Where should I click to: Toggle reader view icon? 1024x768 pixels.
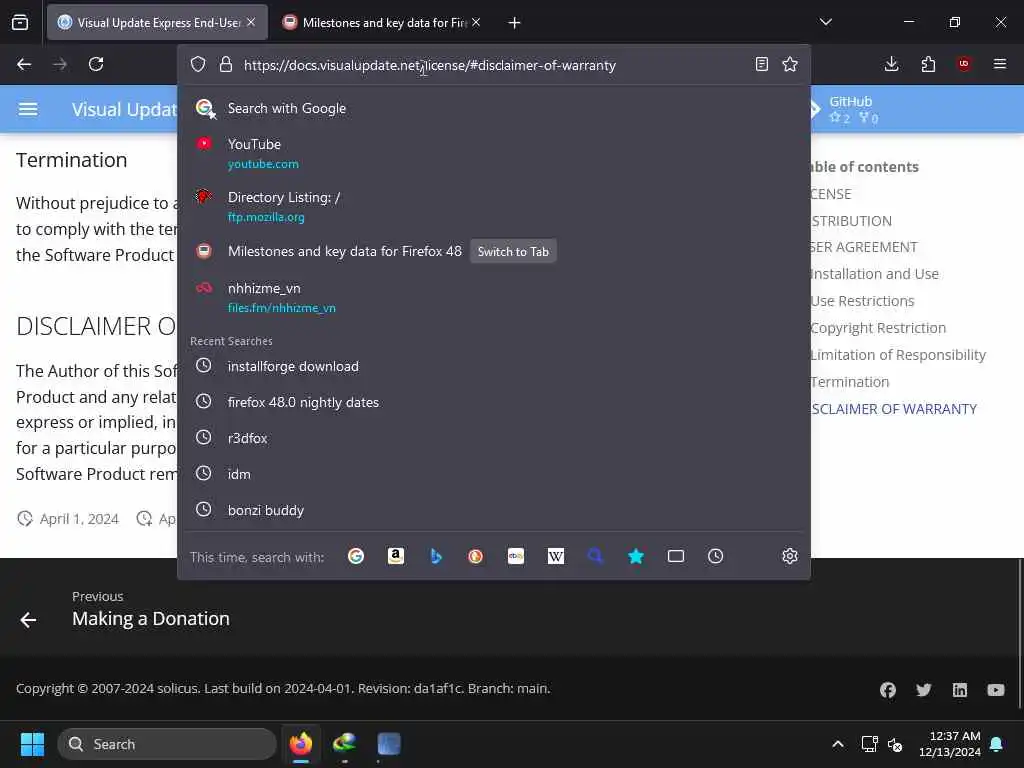coord(761,64)
